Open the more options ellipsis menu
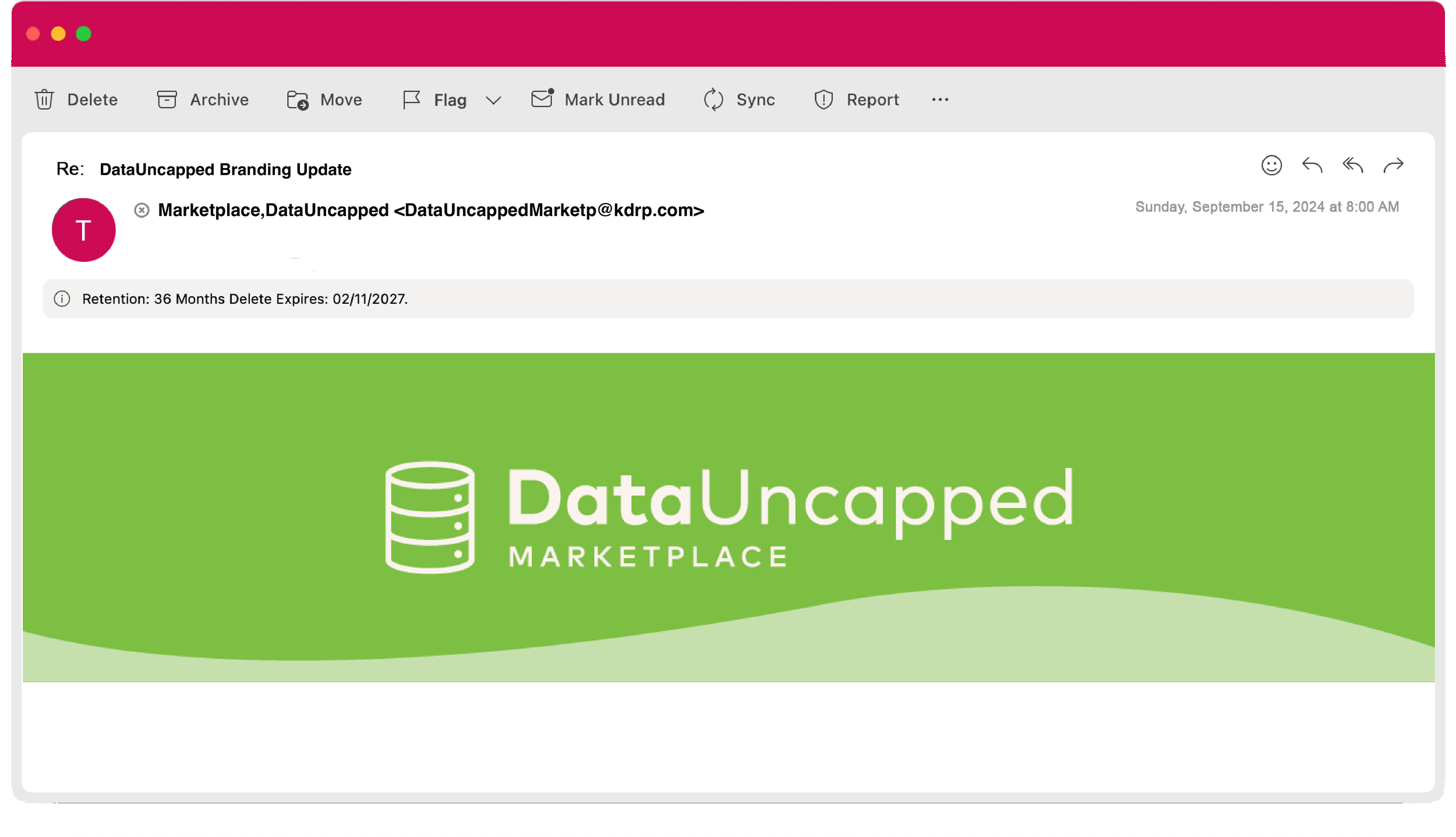Image resolution: width=1456 pixels, height=837 pixels. coord(939,100)
